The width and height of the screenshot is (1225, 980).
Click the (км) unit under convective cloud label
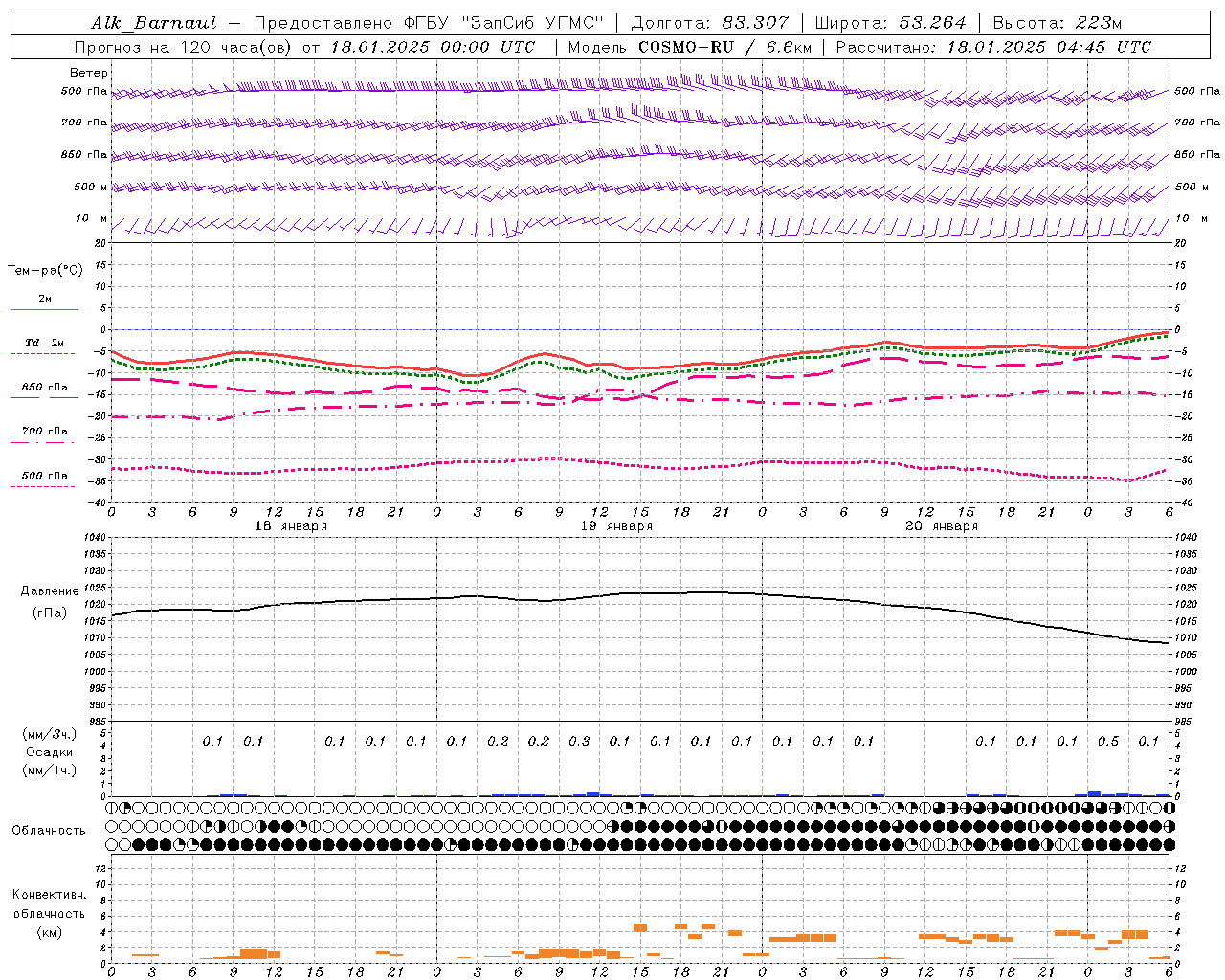[49, 932]
